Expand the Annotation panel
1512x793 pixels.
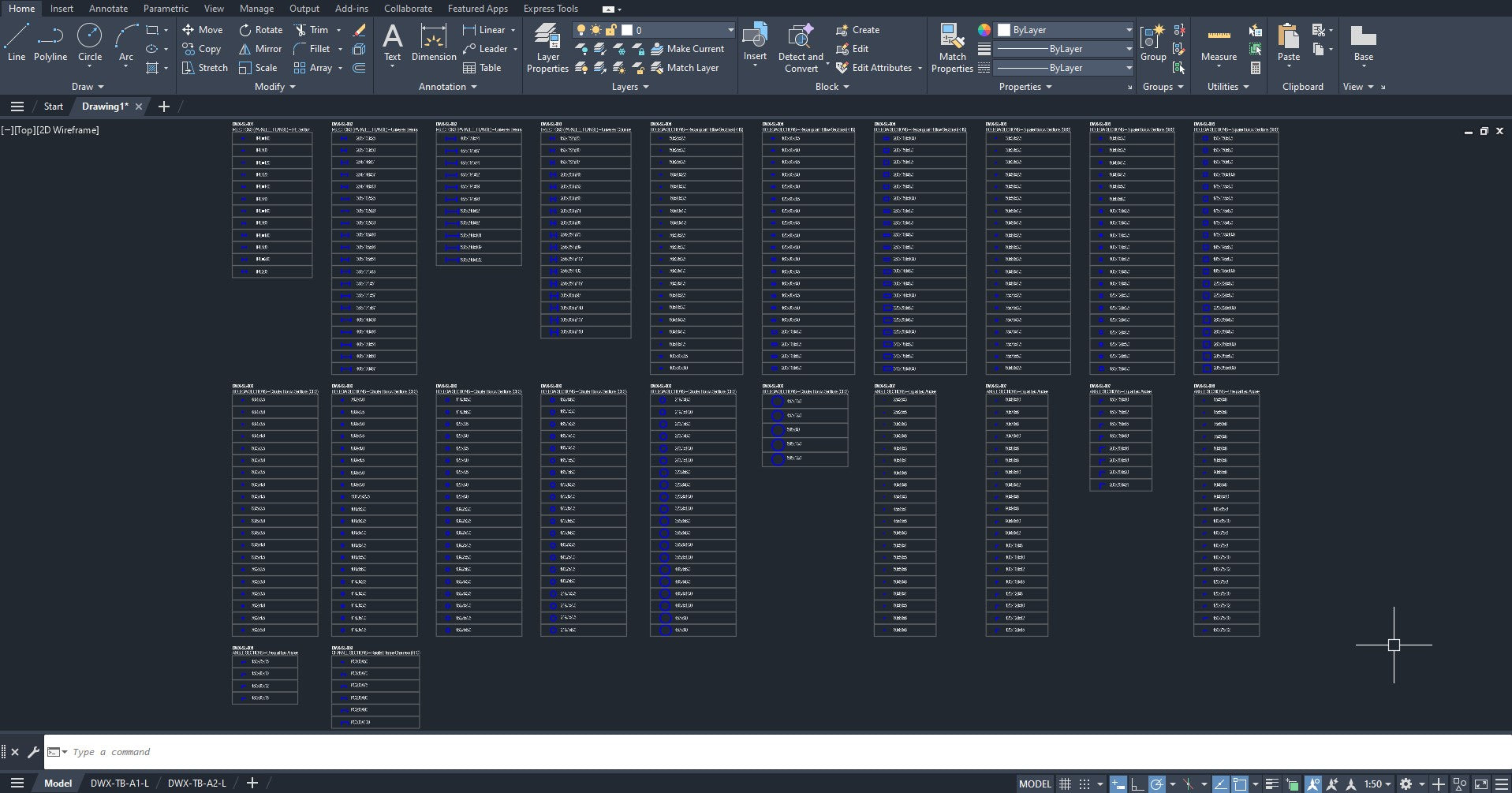click(x=447, y=87)
